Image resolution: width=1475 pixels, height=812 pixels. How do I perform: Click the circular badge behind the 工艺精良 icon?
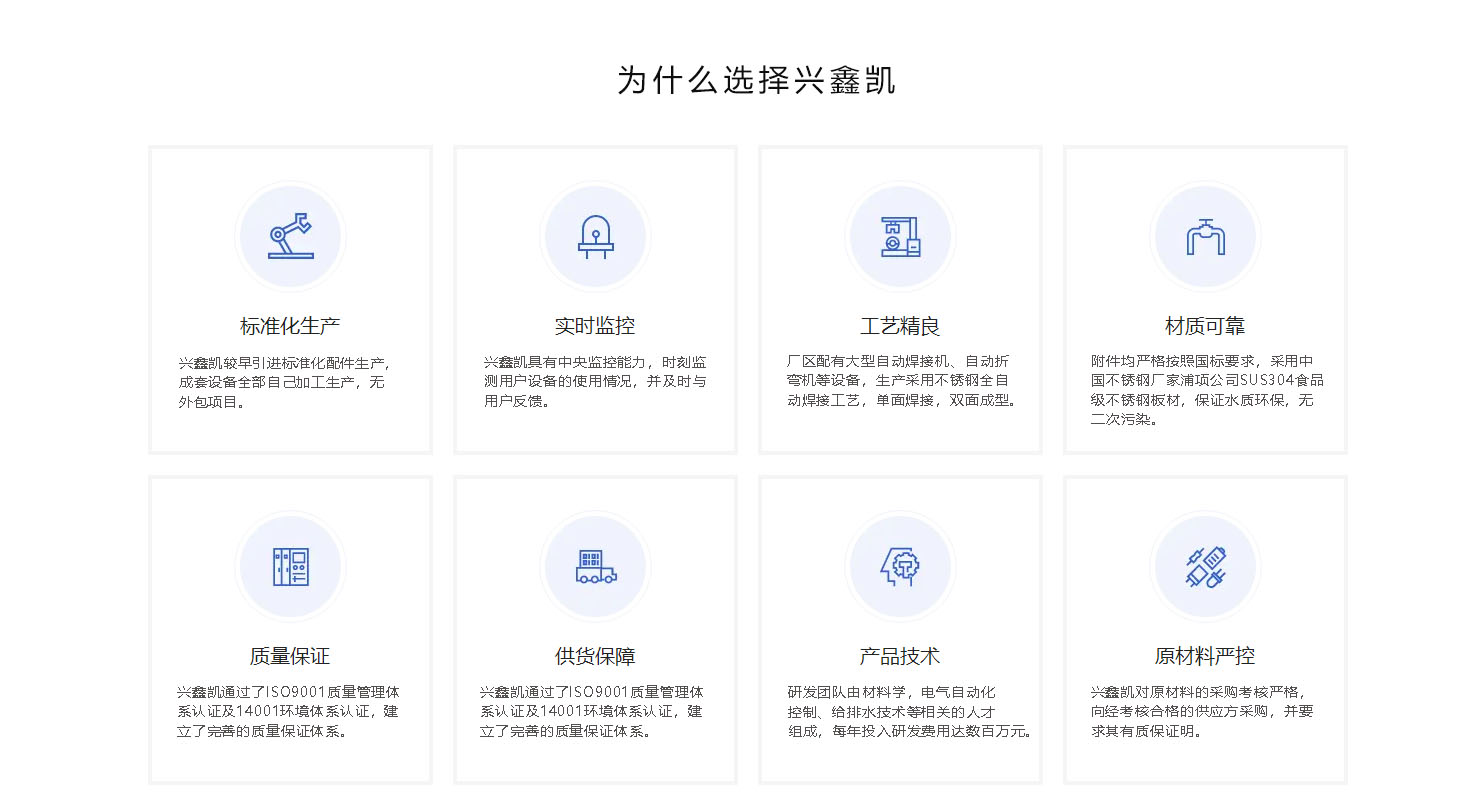click(900, 235)
